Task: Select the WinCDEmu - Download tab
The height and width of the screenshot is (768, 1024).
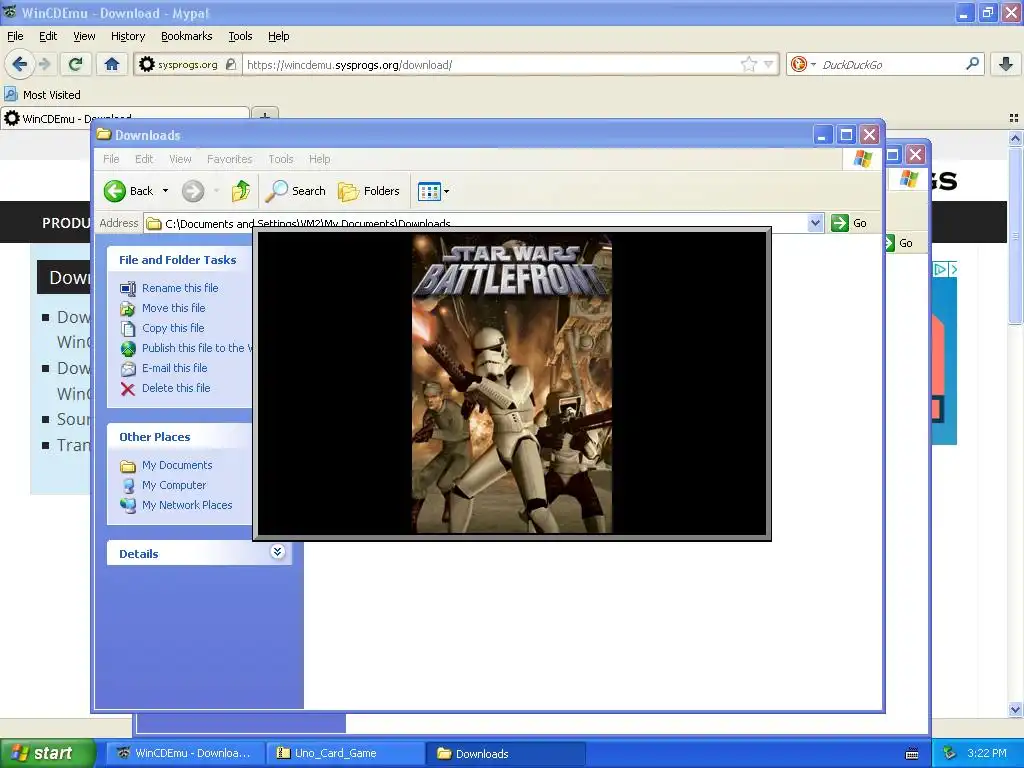Action: pos(125,118)
